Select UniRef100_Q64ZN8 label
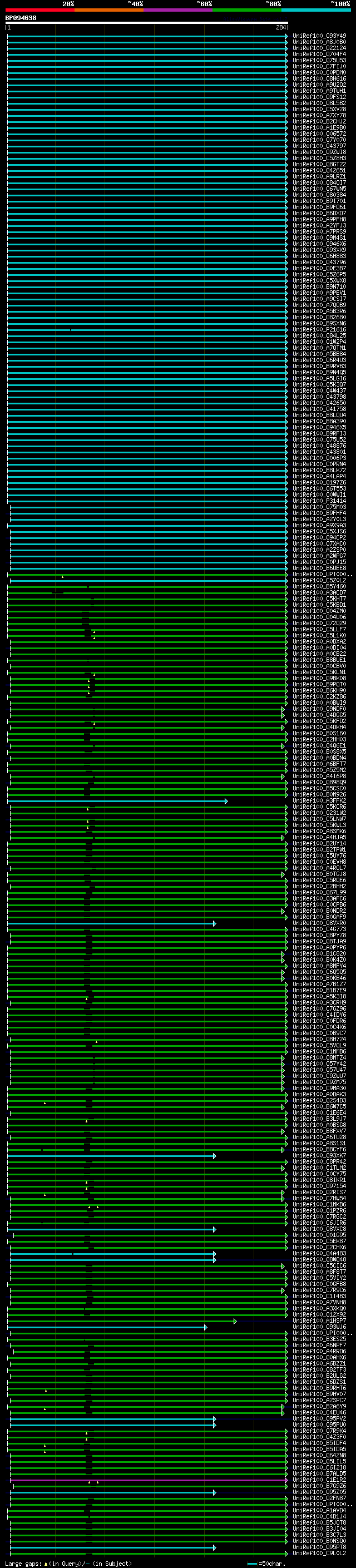Viewport: 356px width, 1568px height. (x=319, y=1456)
